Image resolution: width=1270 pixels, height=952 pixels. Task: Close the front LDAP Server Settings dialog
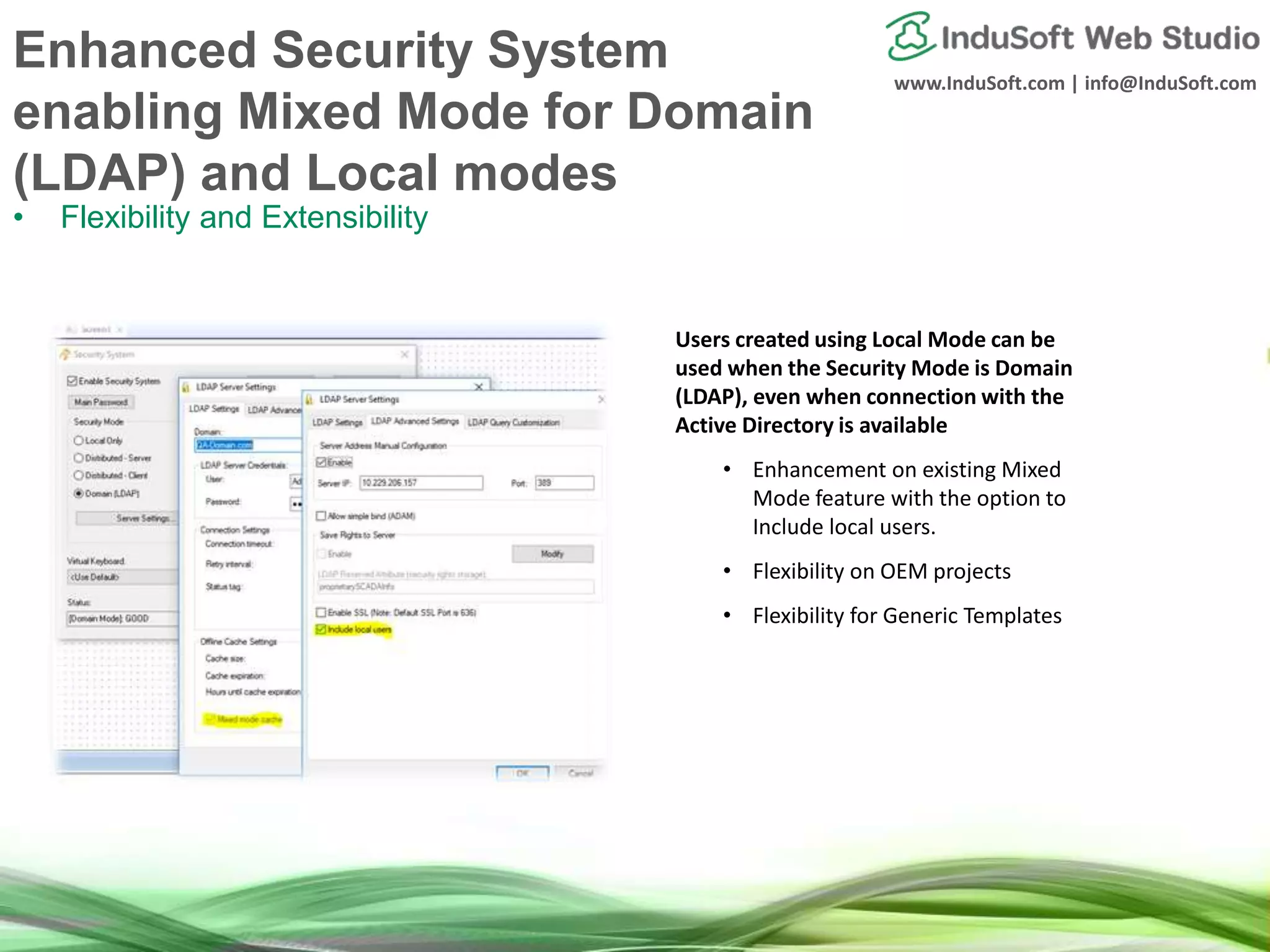tap(601, 400)
